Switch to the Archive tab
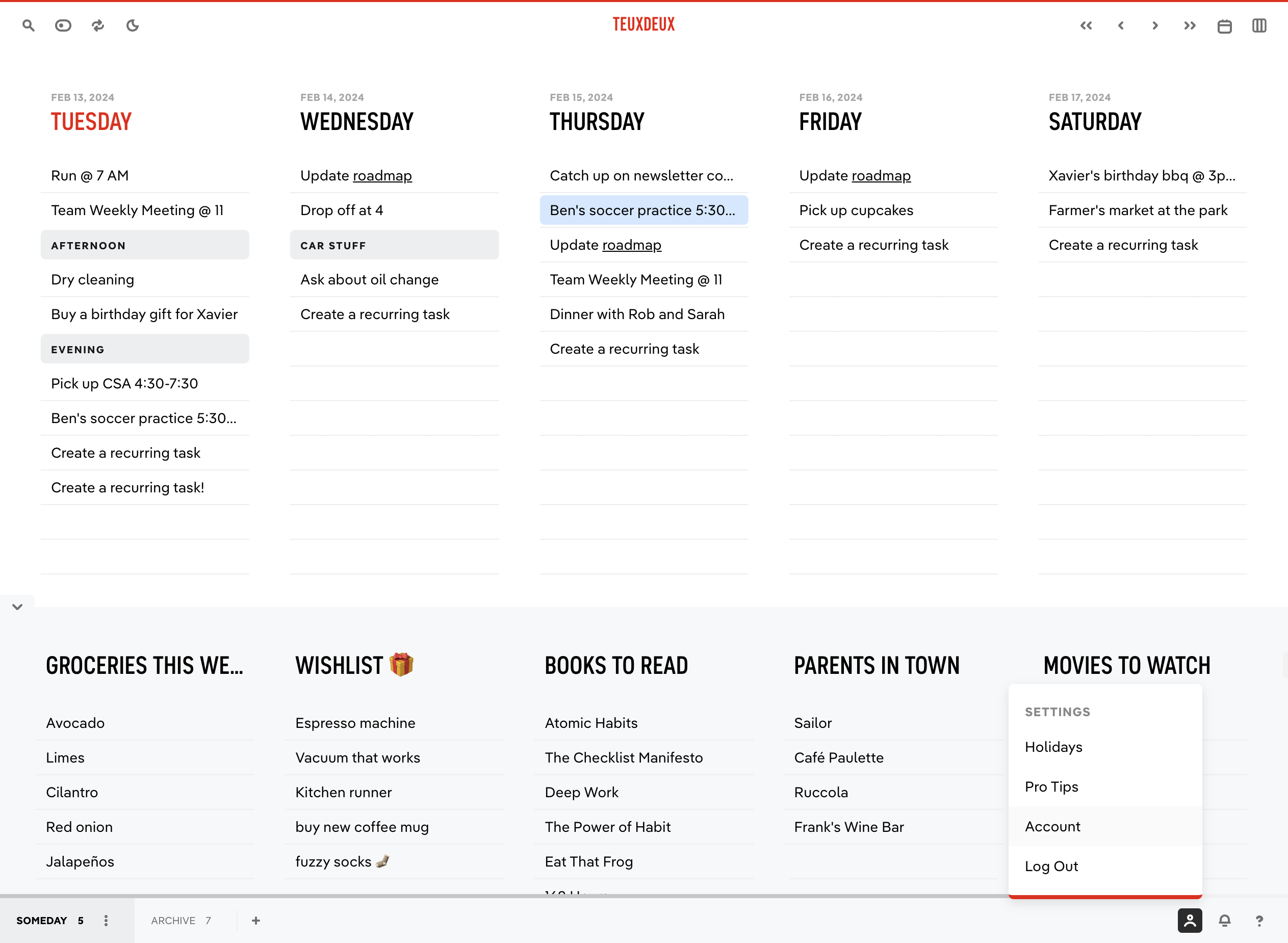 tap(181, 920)
